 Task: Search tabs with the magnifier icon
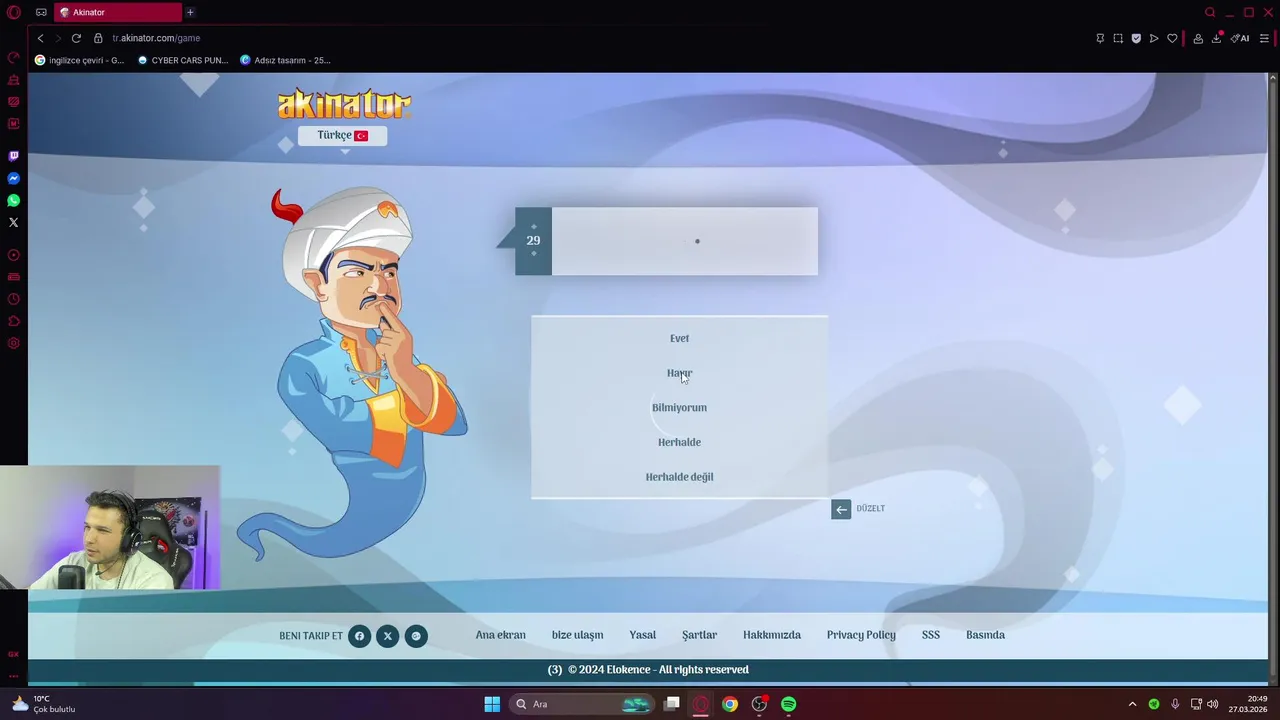pos(1210,12)
